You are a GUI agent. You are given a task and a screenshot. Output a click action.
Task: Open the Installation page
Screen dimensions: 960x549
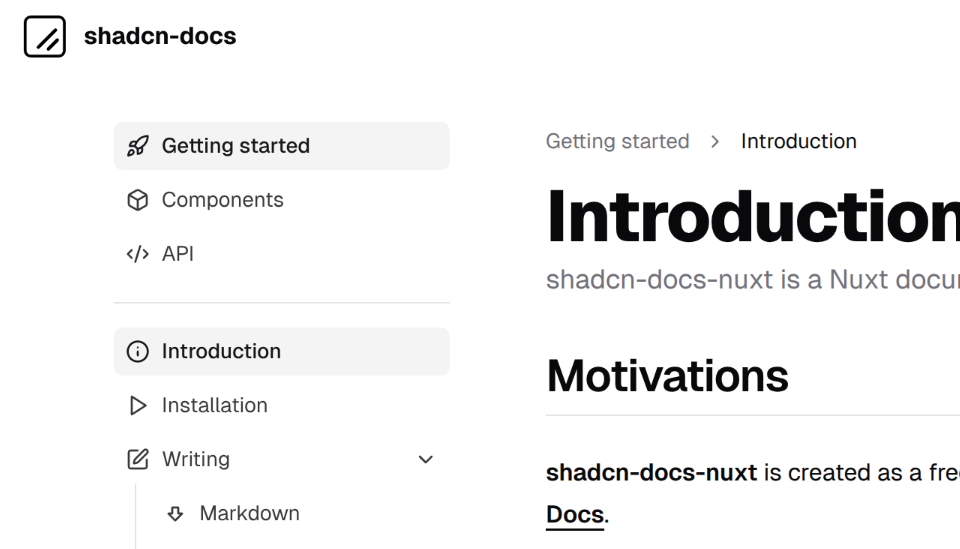click(x=215, y=406)
